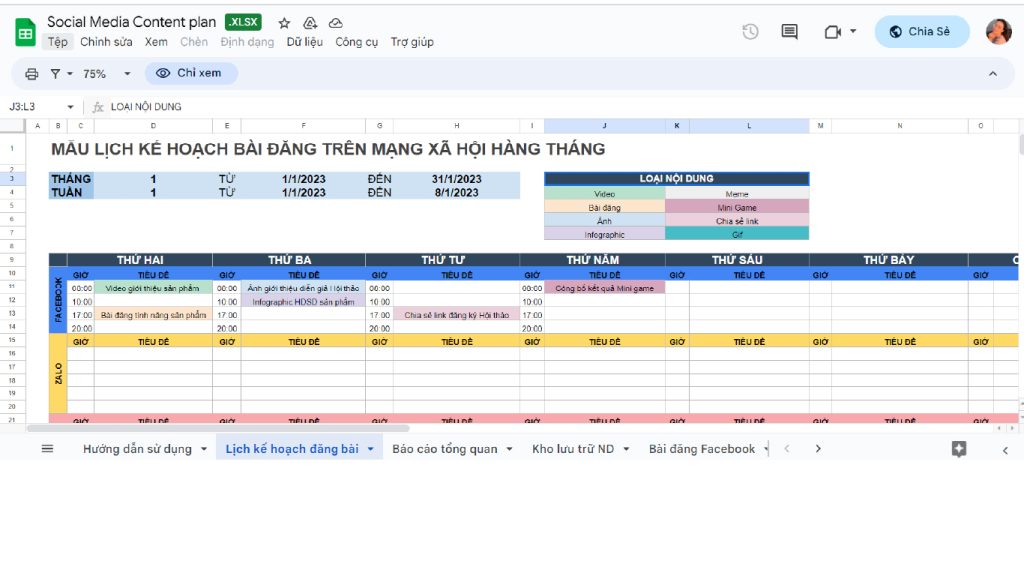The image size is (1024, 576).
Task: Open the version history icon
Action: tap(750, 32)
